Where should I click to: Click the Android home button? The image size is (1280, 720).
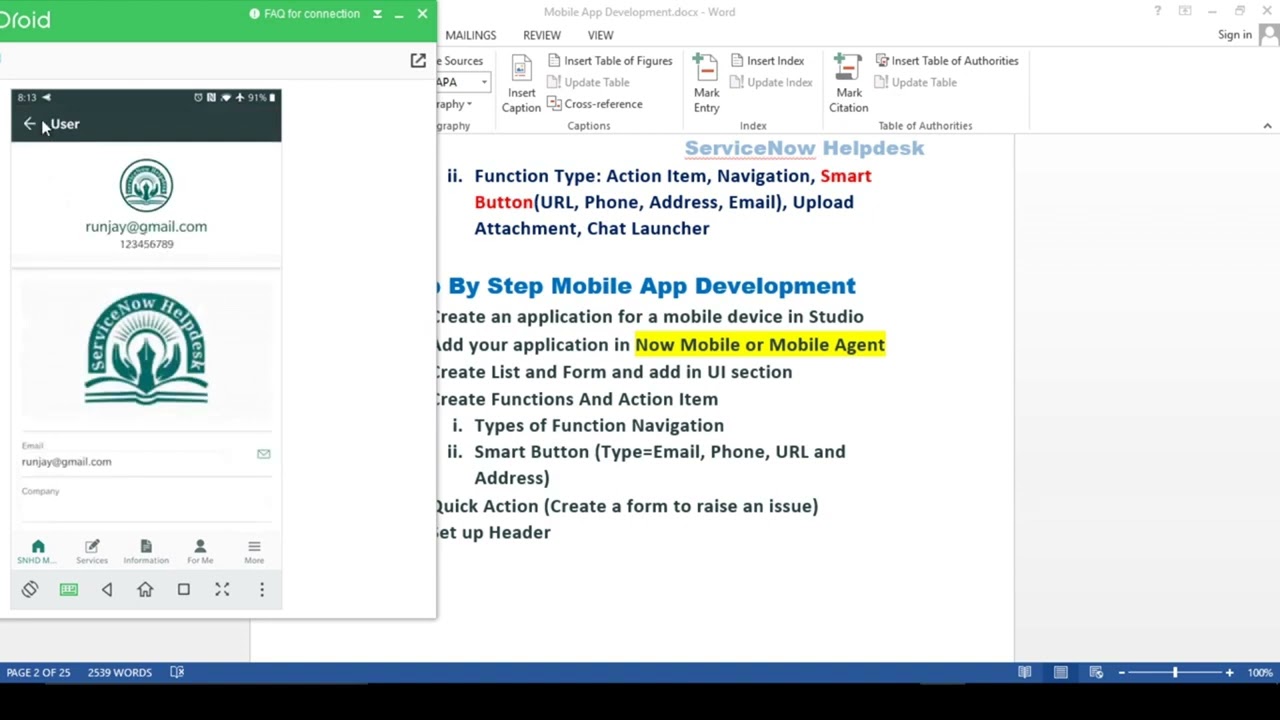pyautogui.click(x=145, y=590)
